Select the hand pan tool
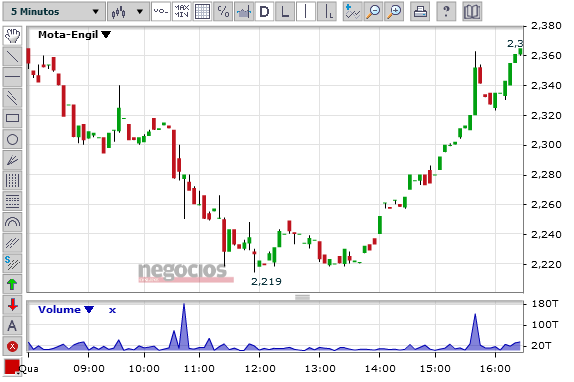574x382 pixels. (x=12, y=36)
